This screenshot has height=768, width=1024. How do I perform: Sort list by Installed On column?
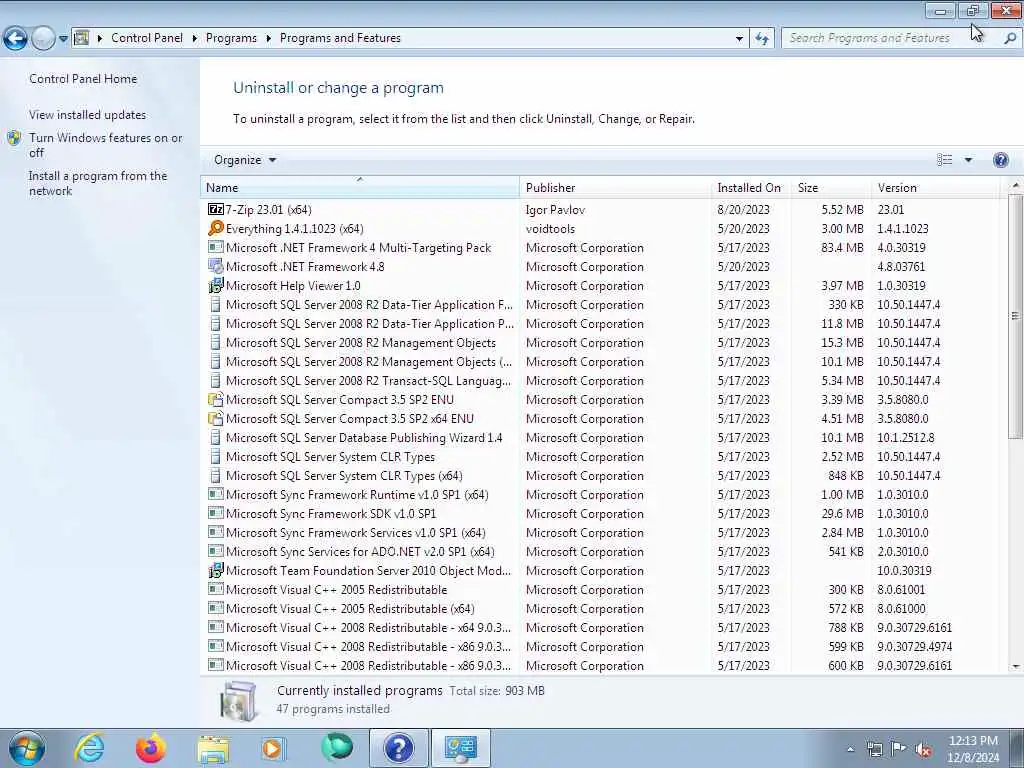[x=751, y=187]
